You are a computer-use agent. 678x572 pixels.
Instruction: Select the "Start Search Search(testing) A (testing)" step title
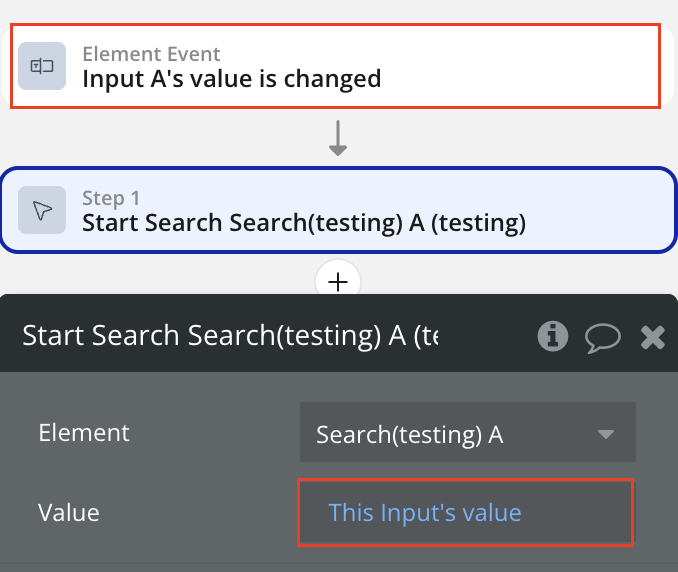pyautogui.click(x=303, y=223)
